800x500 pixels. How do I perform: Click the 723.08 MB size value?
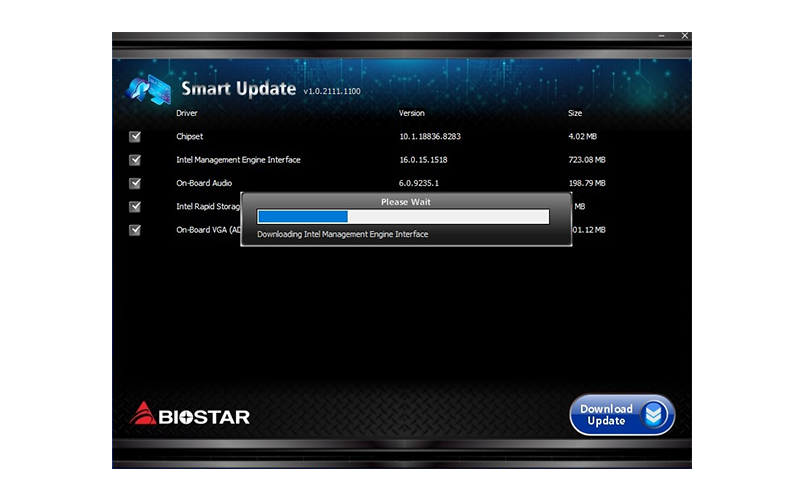[x=587, y=160]
